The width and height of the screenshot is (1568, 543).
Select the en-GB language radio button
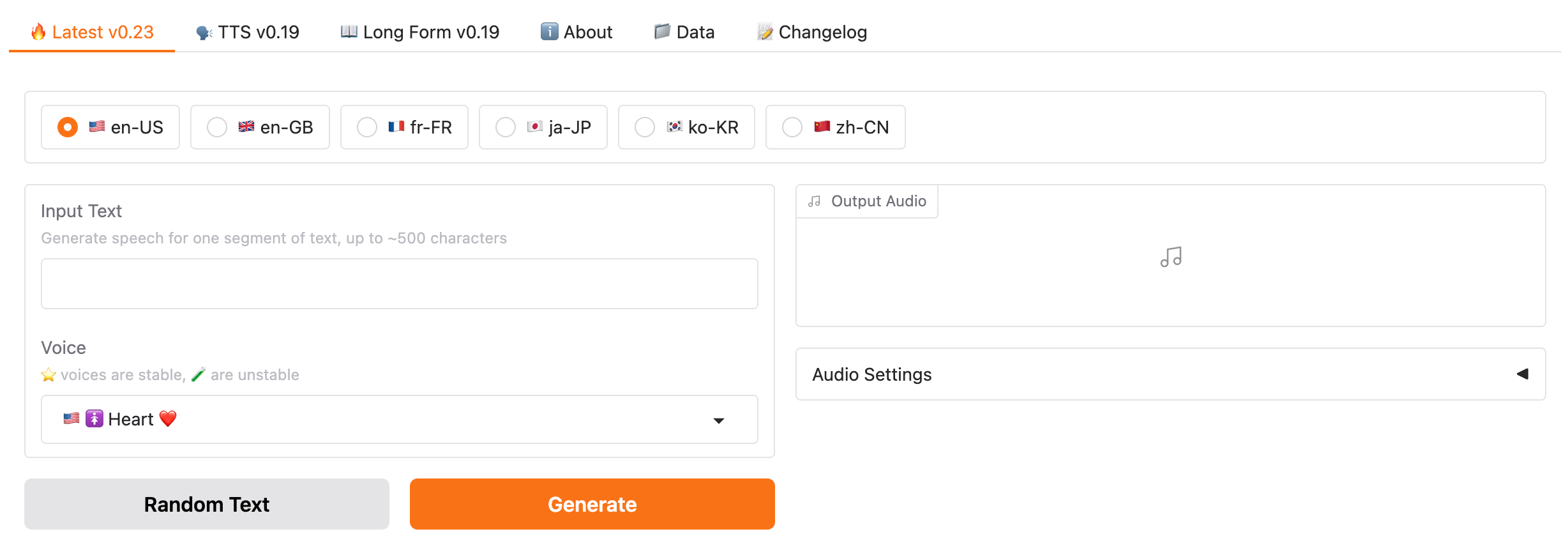coord(217,127)
